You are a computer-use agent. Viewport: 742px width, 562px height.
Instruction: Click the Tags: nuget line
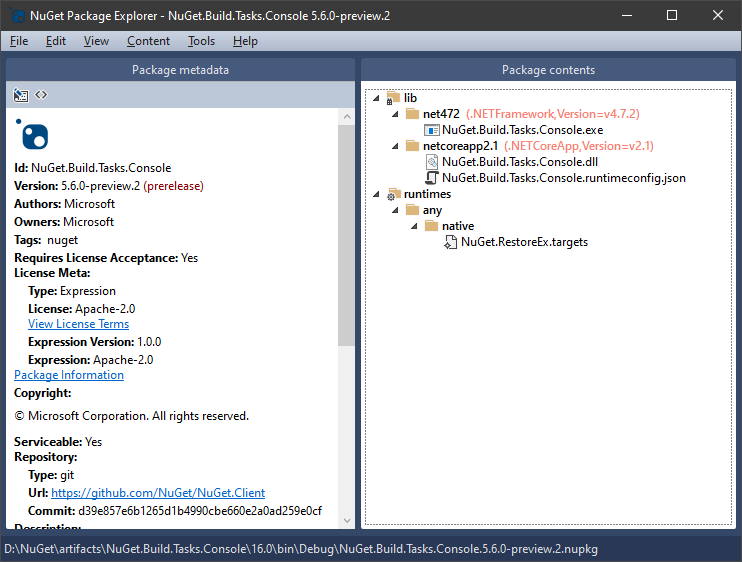pyautogui.click(x=46, y=240)
